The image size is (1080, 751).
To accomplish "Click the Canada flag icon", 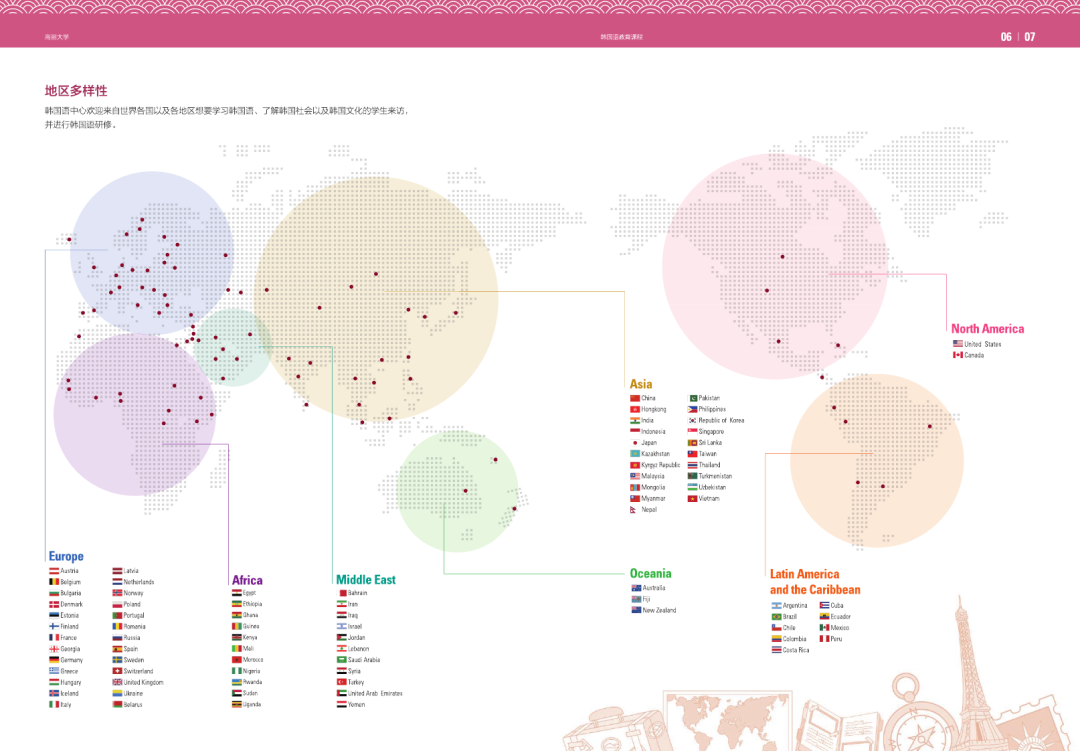I will [957, 355].
